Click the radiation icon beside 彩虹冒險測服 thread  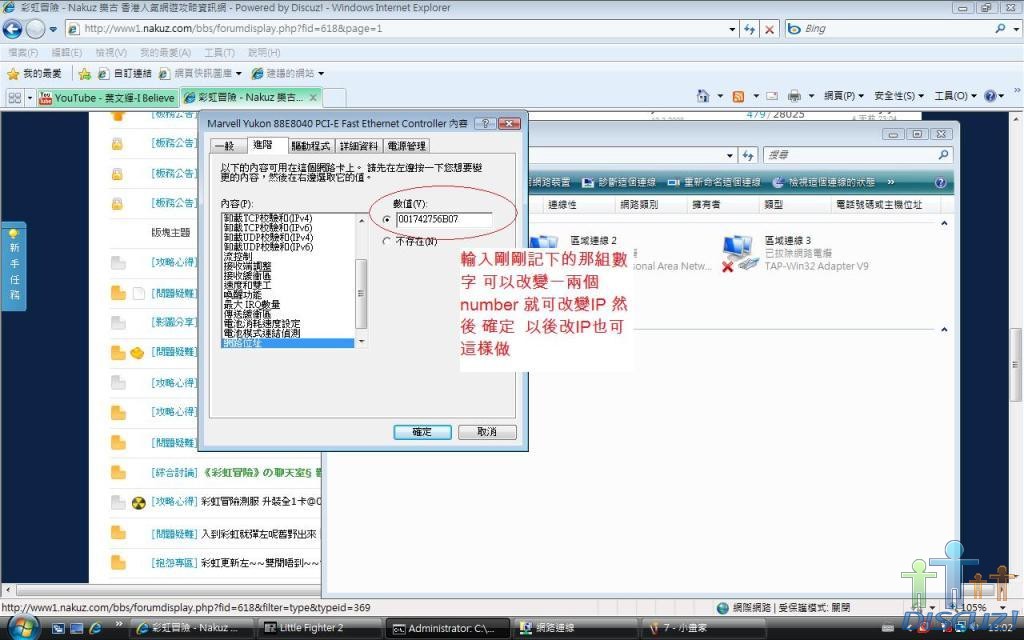tap(138, 502)
